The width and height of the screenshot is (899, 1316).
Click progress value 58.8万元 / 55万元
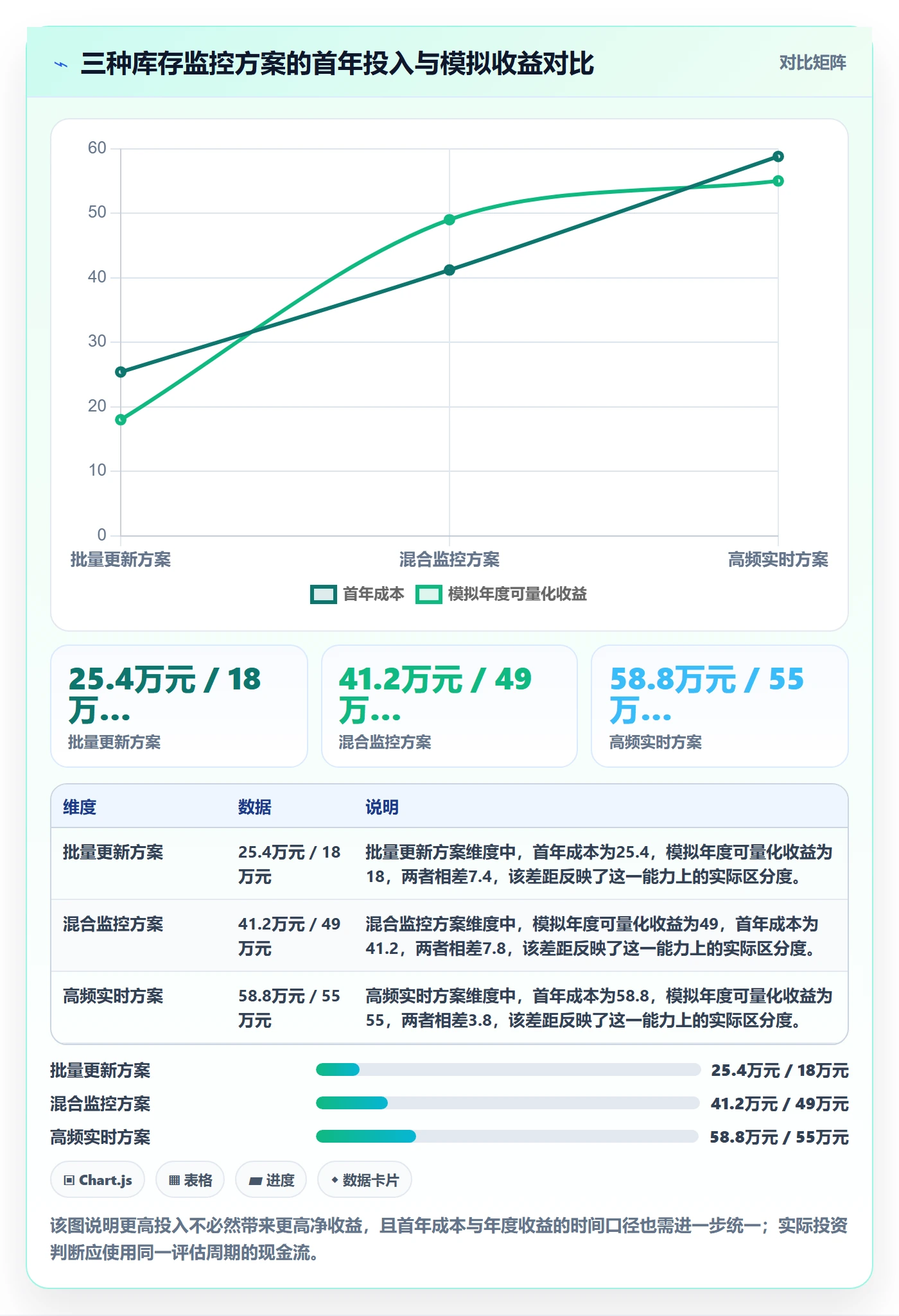779,1137
